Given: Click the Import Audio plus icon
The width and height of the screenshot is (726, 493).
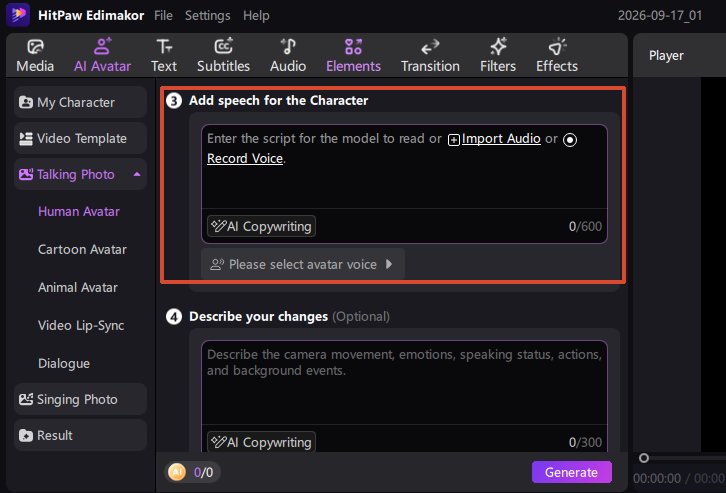Looking at the screenshot, I should 454,139.
